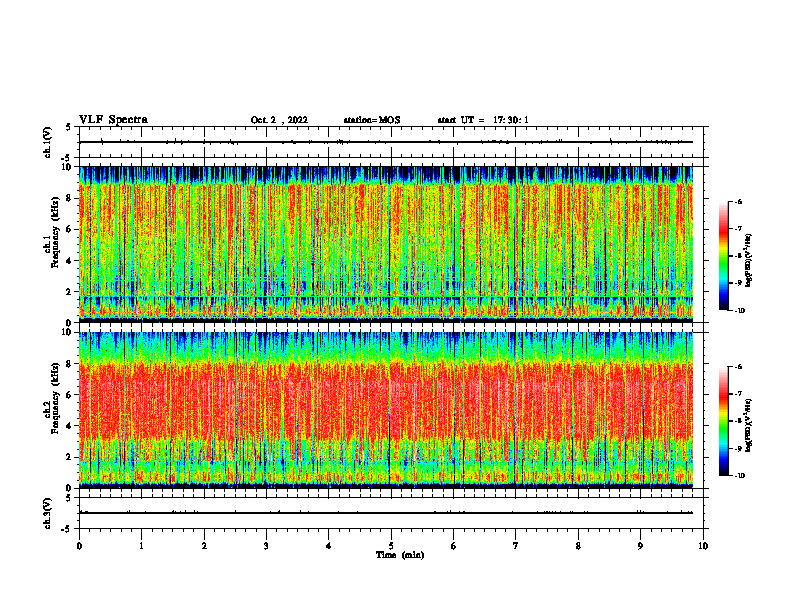Click the time axis tick label "5"
792x612 pixels.
[391, 546]
